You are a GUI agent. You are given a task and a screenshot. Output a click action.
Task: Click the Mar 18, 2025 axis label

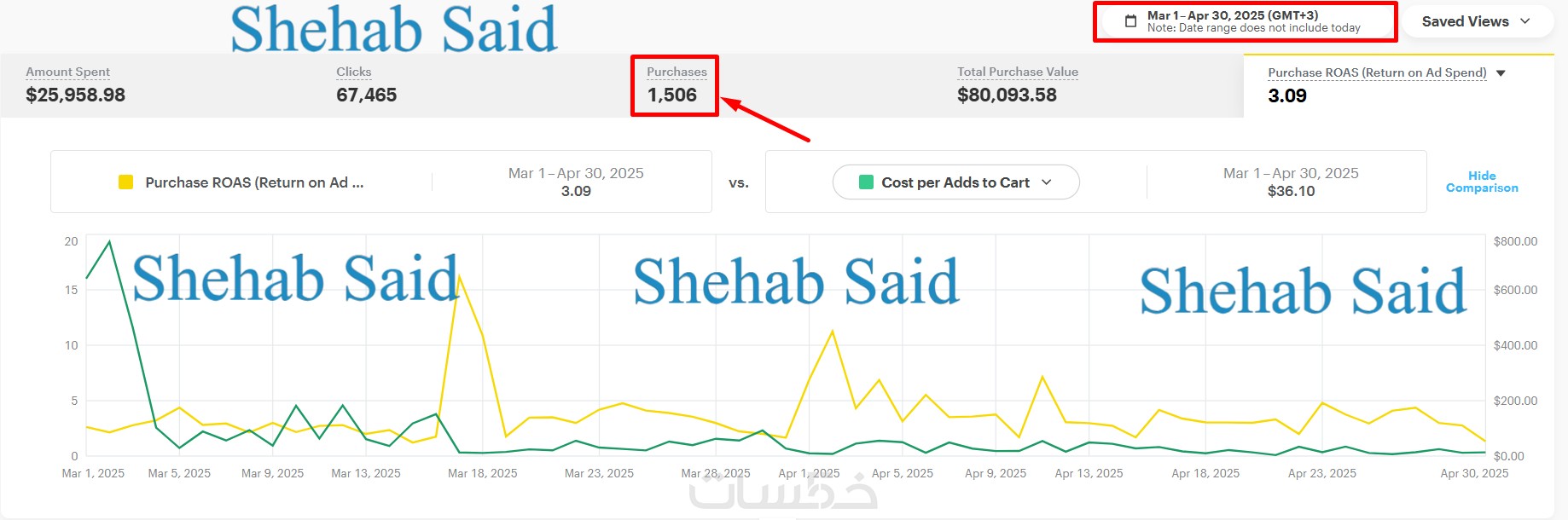[x=482, y=473]
